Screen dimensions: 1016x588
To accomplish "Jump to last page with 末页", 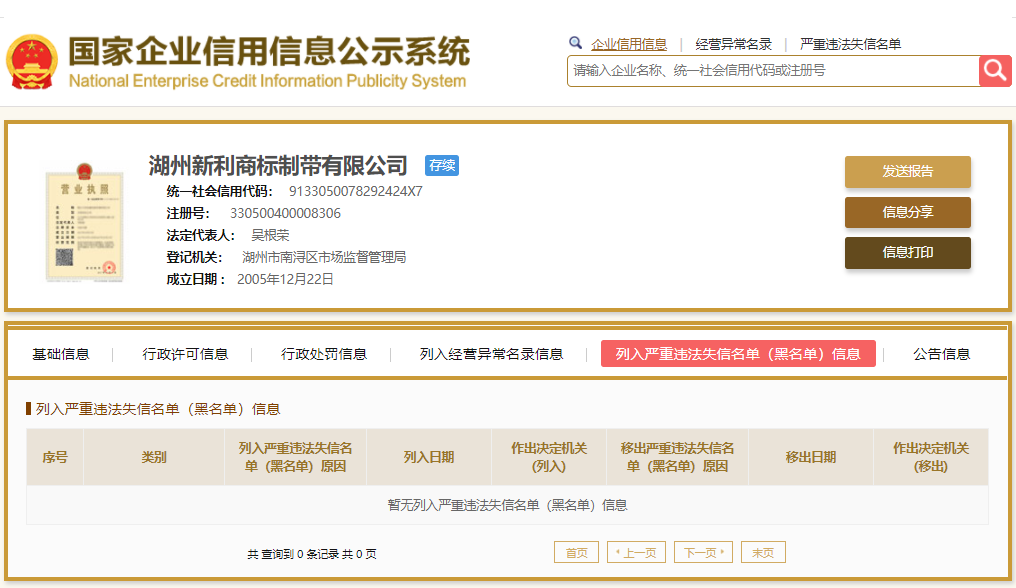I will 763,552.
